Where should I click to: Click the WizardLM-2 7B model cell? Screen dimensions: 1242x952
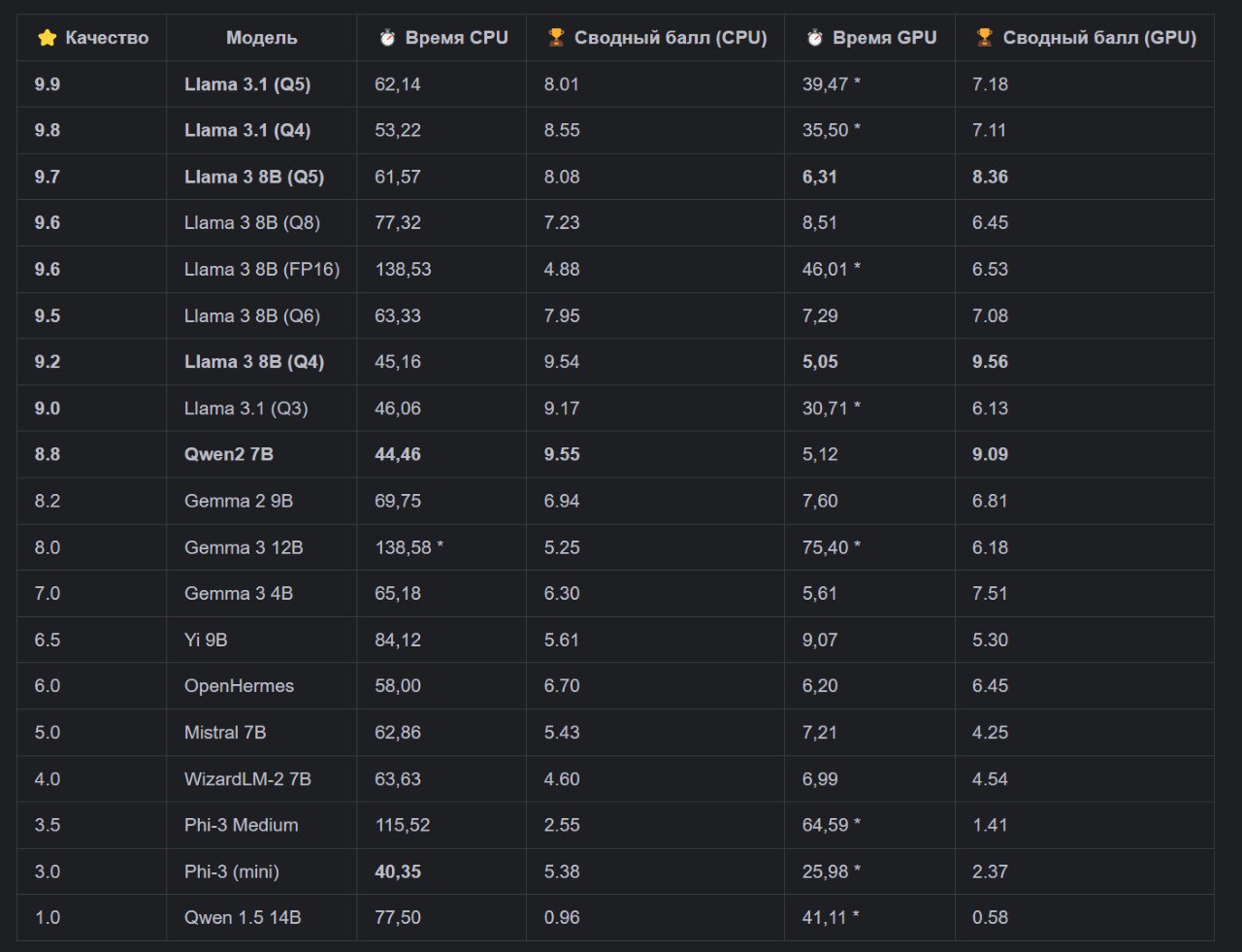(x=247, y=779)
